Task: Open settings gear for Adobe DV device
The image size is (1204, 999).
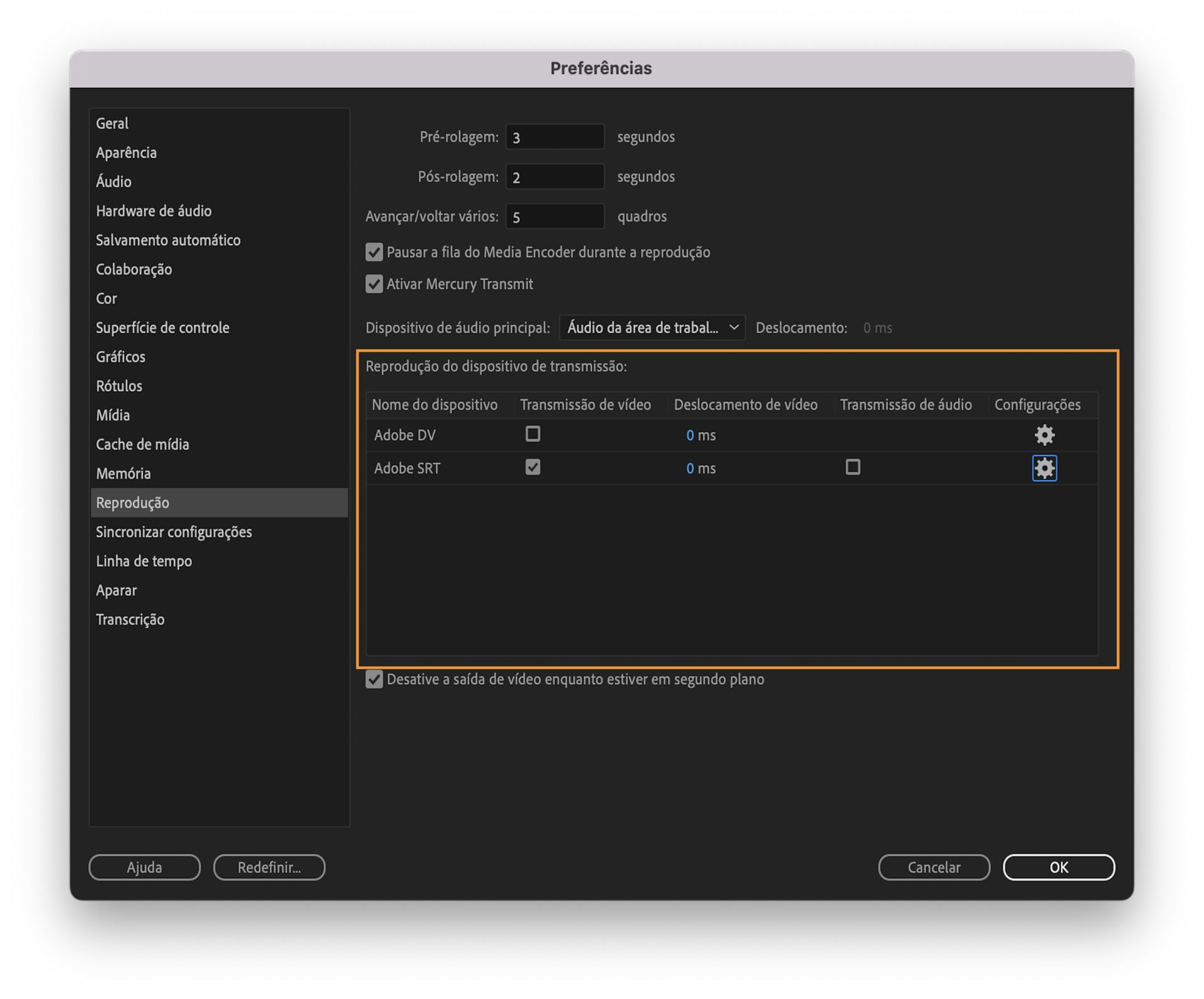Action: click(1043, 435)
